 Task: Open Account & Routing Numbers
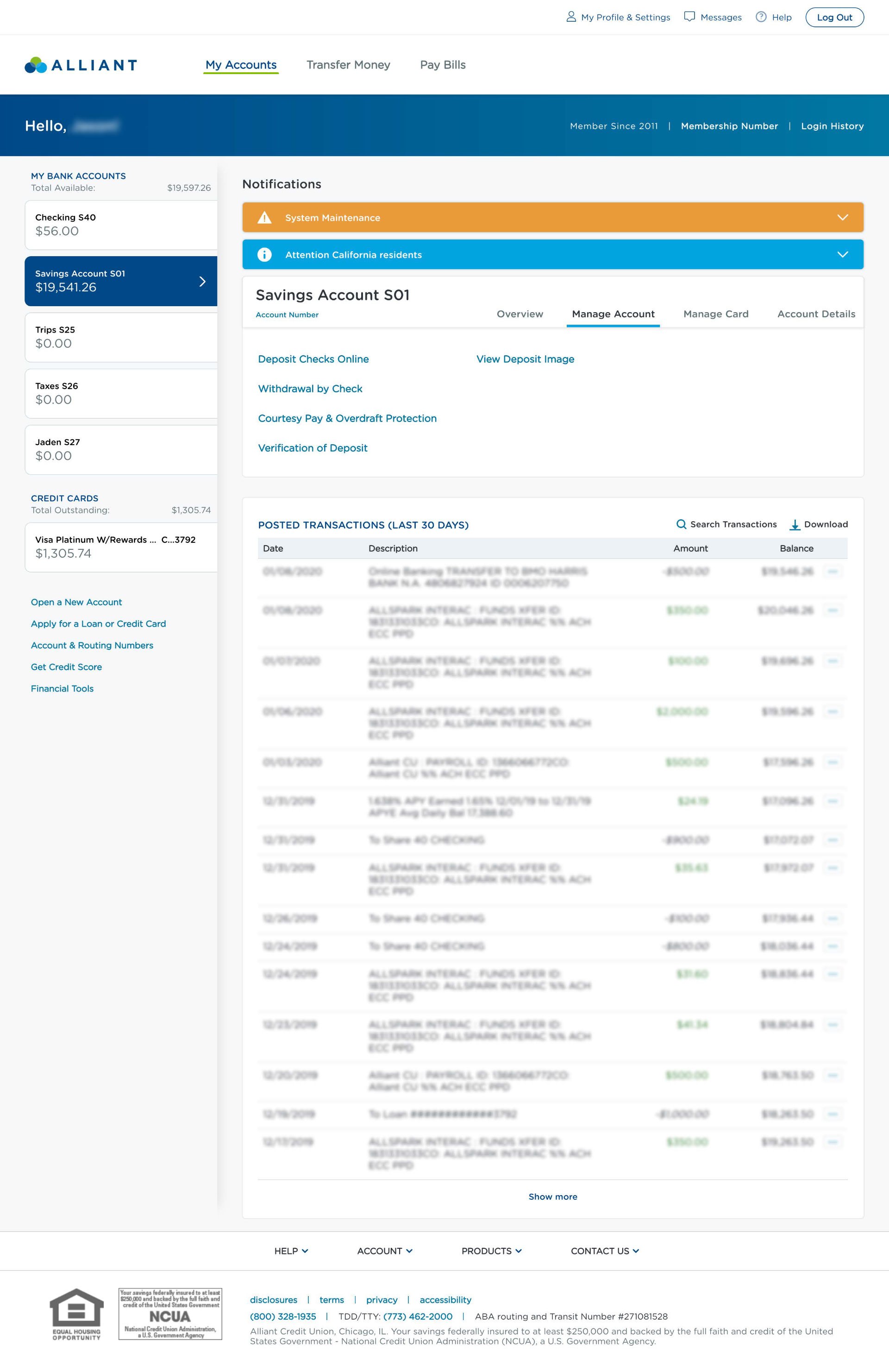[x=92, y=645]
